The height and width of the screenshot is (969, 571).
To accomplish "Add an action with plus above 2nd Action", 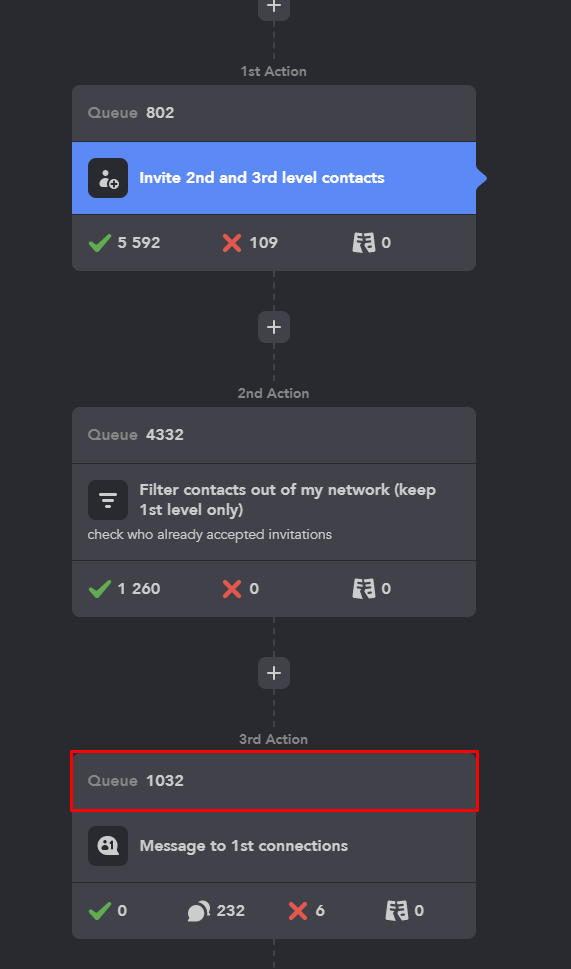I will (274, 327).
